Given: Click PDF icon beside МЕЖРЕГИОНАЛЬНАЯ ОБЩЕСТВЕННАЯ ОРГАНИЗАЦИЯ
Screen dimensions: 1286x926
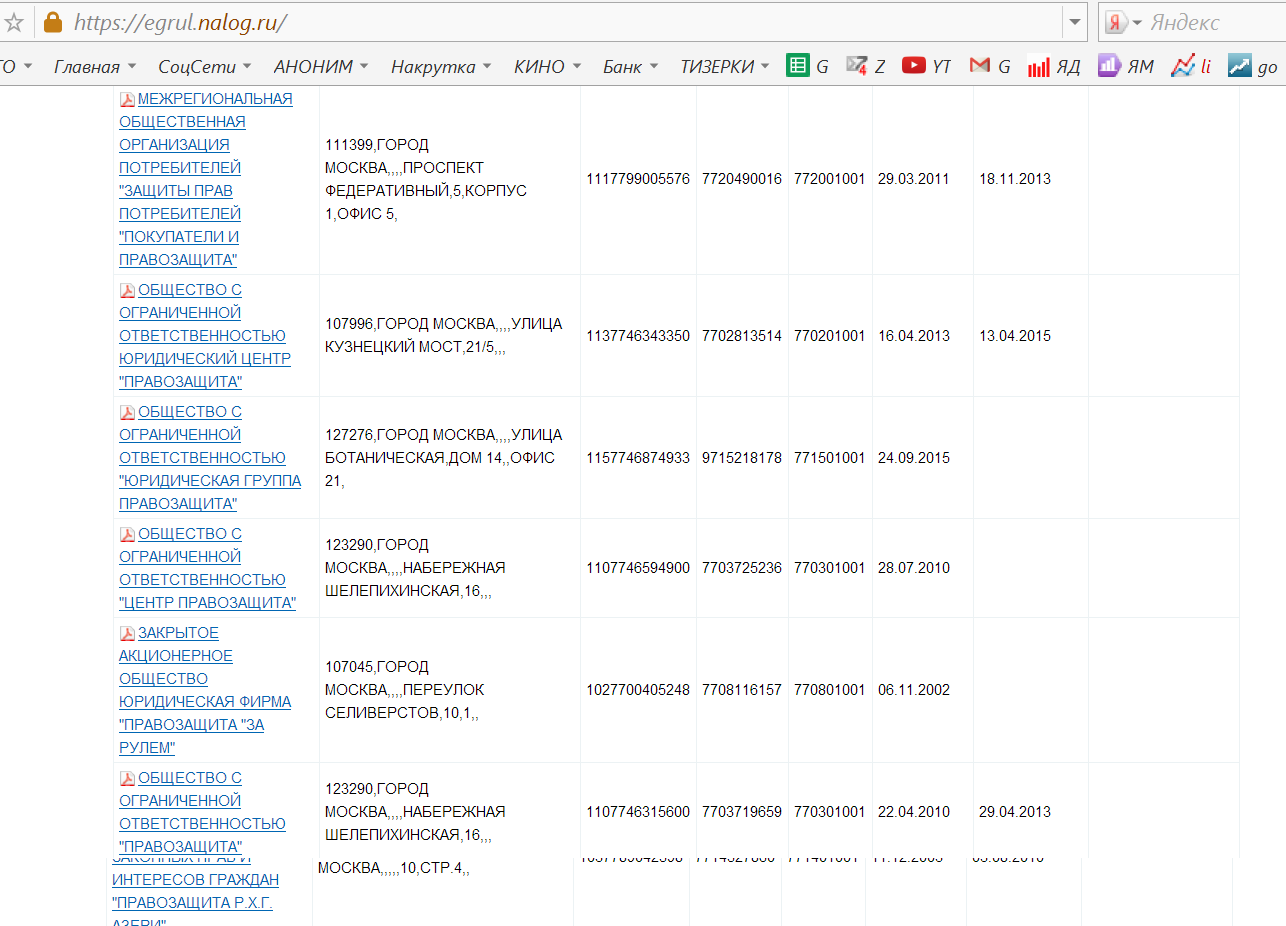Looking at the screenshot, I should tap(127, 99).
